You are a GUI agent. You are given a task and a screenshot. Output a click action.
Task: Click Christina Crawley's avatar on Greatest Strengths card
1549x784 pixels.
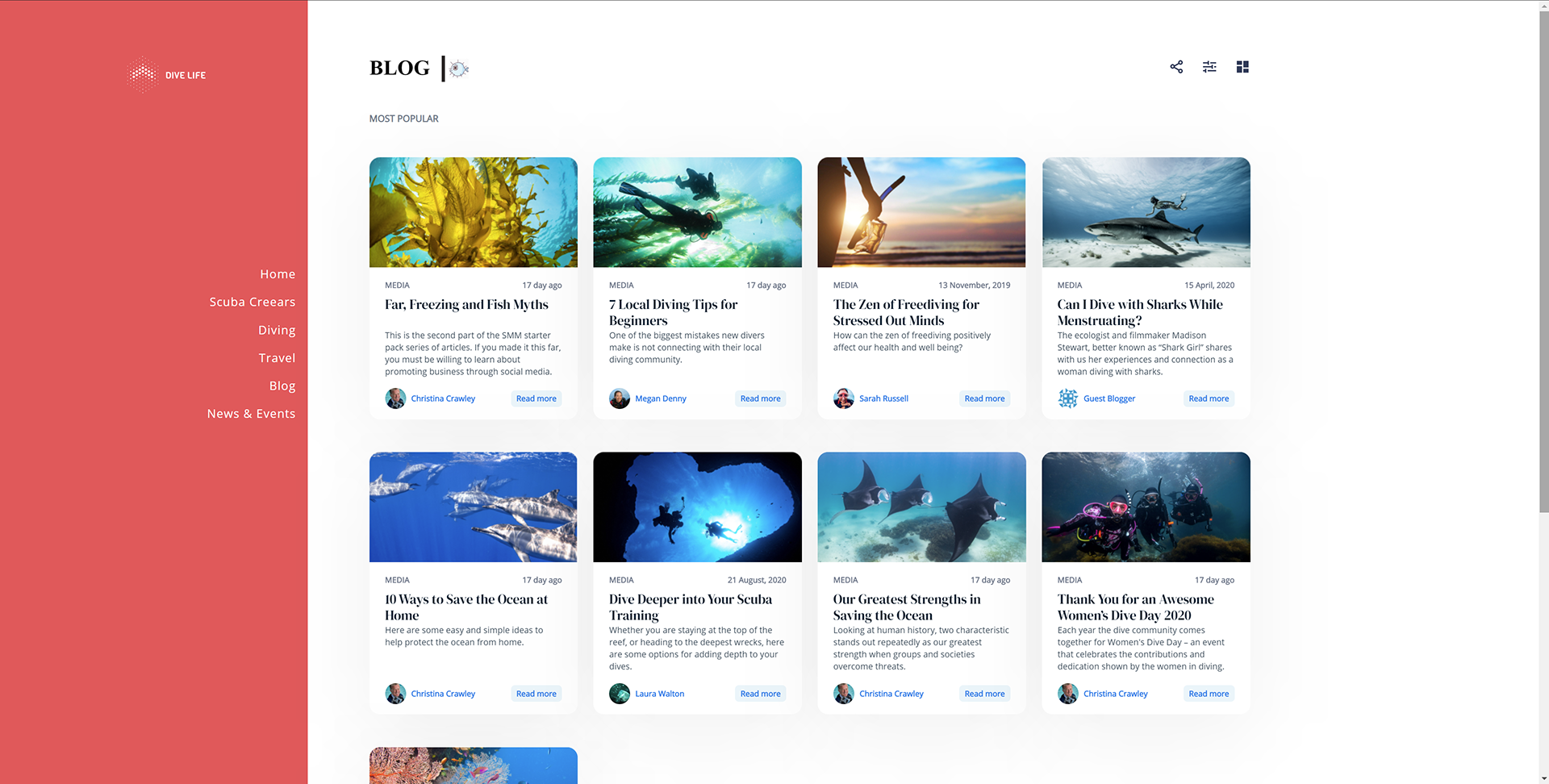(844, 694)
